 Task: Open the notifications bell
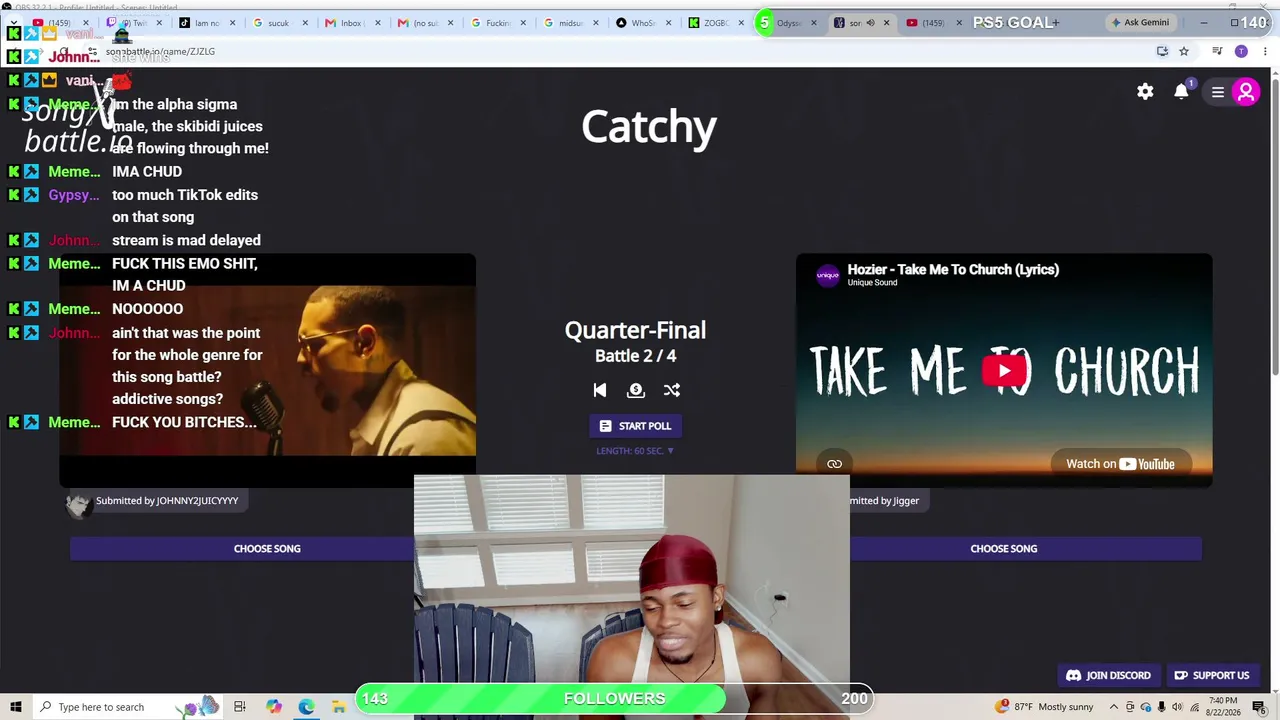[x=1181, y=92]
